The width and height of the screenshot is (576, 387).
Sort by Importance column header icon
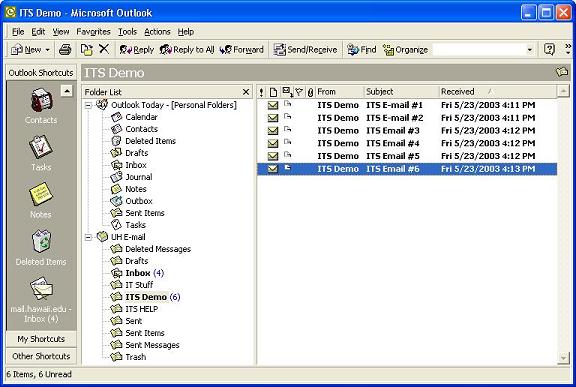[x=261, y=92]
